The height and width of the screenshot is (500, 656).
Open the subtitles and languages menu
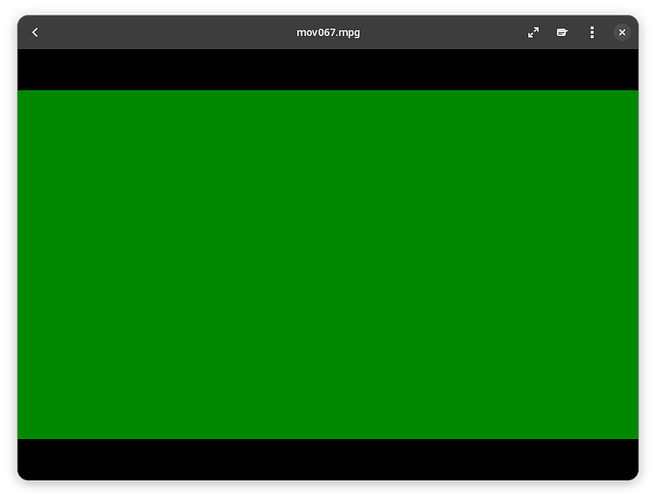click(x=562, y=32)
